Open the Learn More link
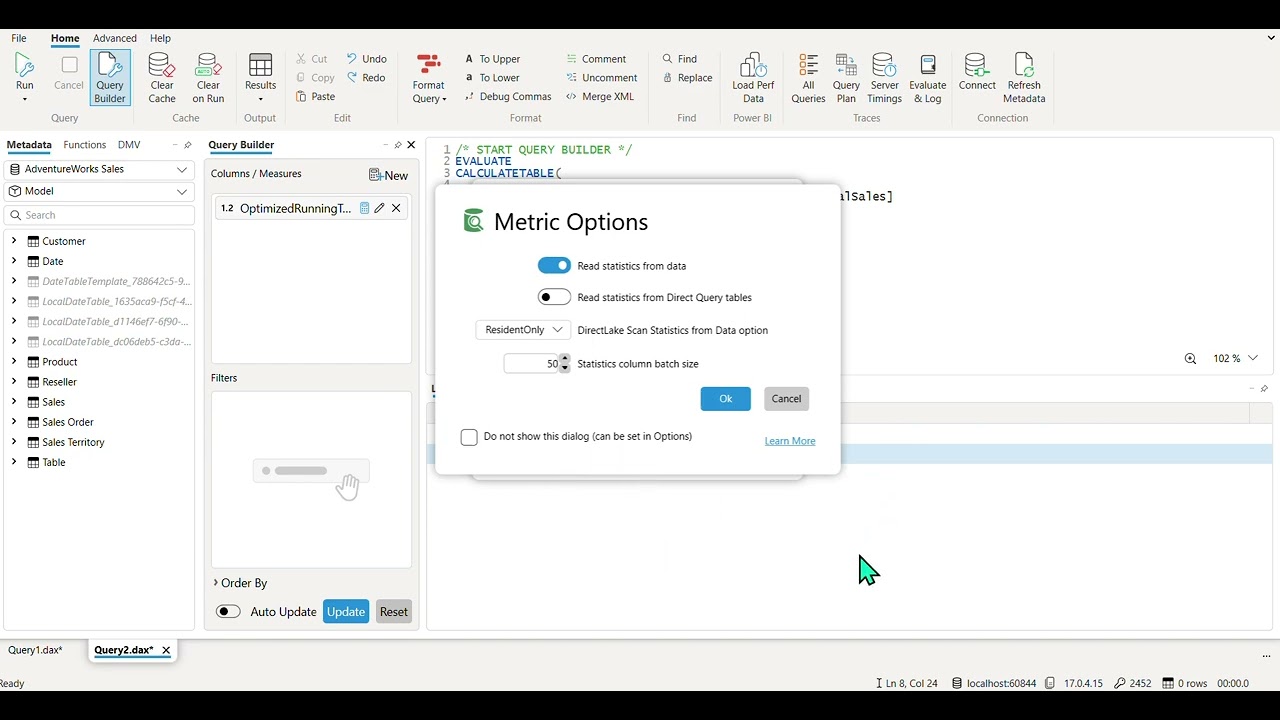 790,441
